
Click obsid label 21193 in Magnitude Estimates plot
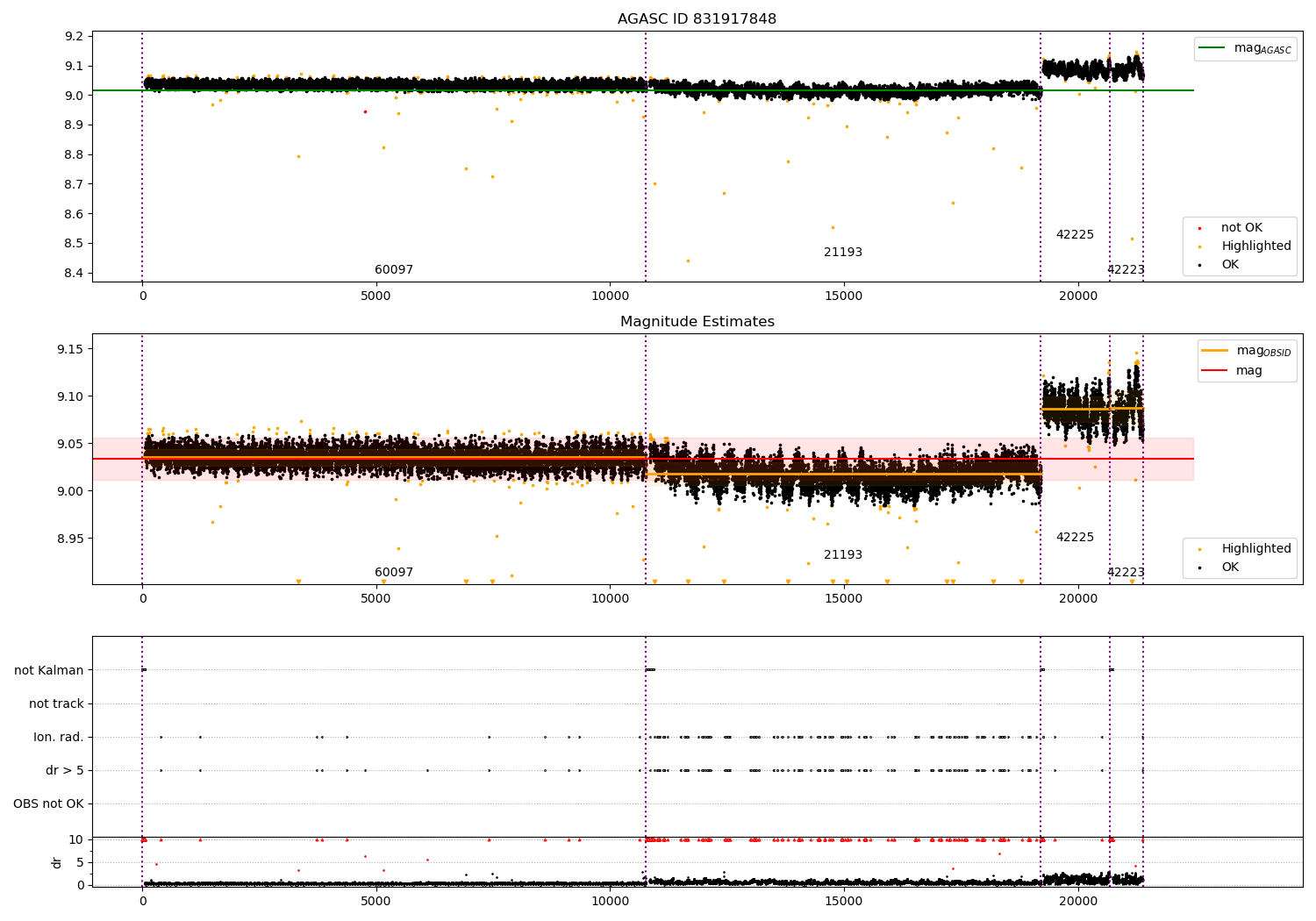click(x=843, y=555)
